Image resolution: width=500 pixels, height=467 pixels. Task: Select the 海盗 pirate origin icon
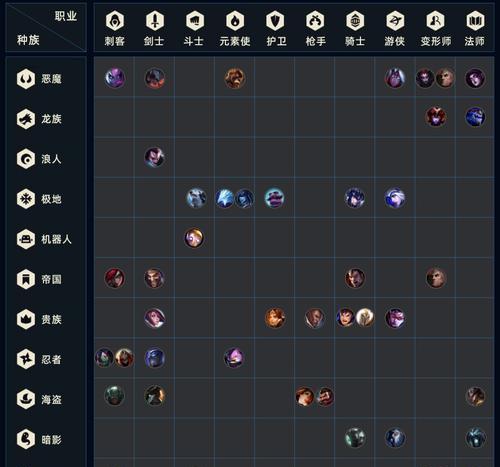(26, 399)
